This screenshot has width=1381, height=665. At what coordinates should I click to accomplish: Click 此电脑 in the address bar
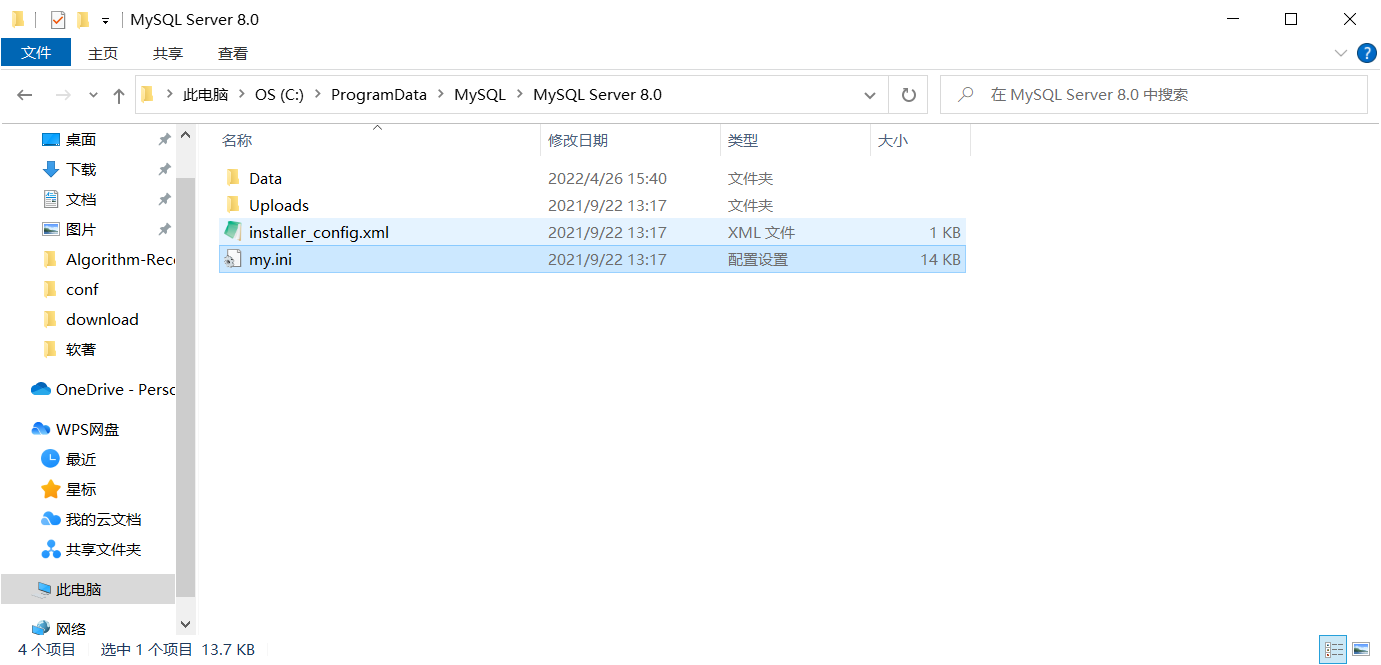[205, 95]
